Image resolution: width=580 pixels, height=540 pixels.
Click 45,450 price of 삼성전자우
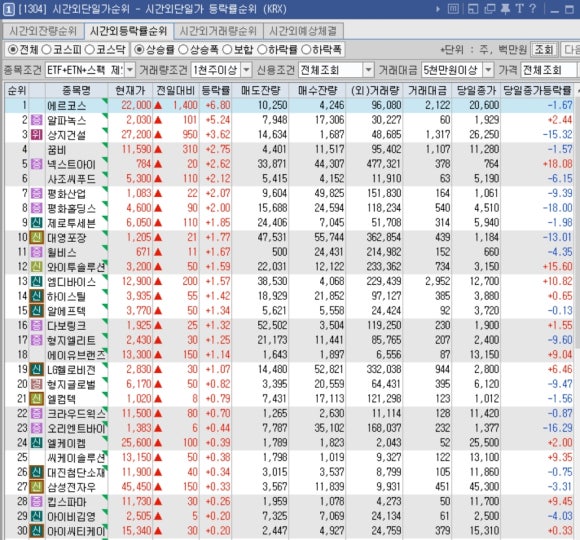tap(136, 487)
